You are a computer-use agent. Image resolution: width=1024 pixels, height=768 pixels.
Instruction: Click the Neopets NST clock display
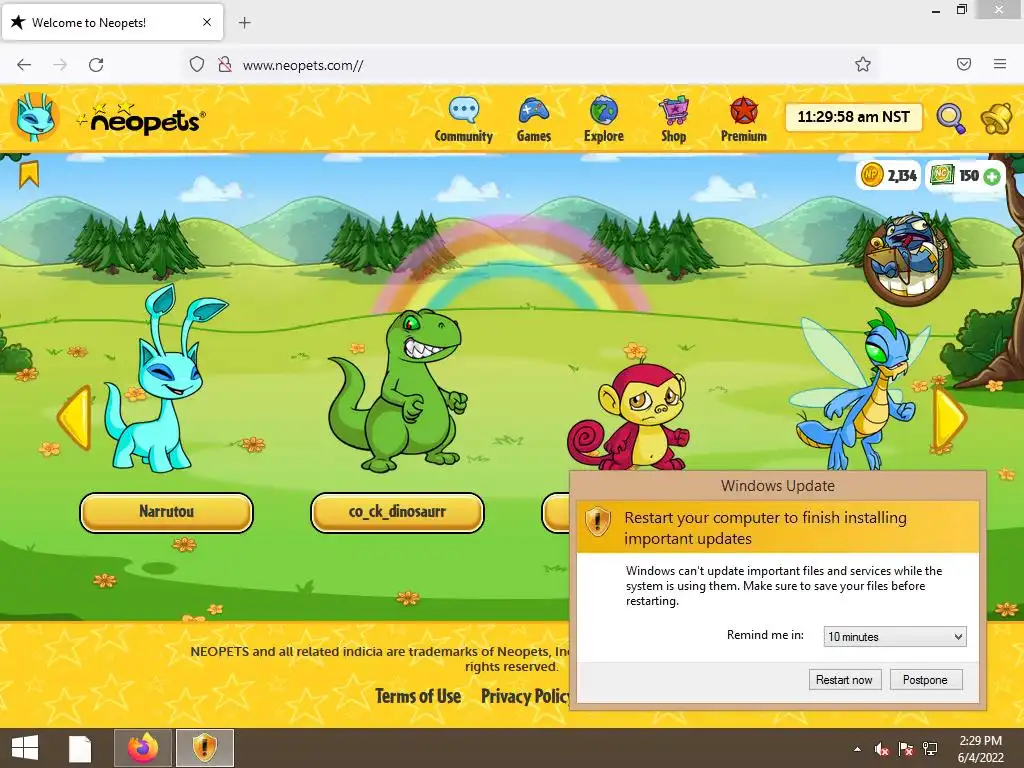tap(854, 117)
